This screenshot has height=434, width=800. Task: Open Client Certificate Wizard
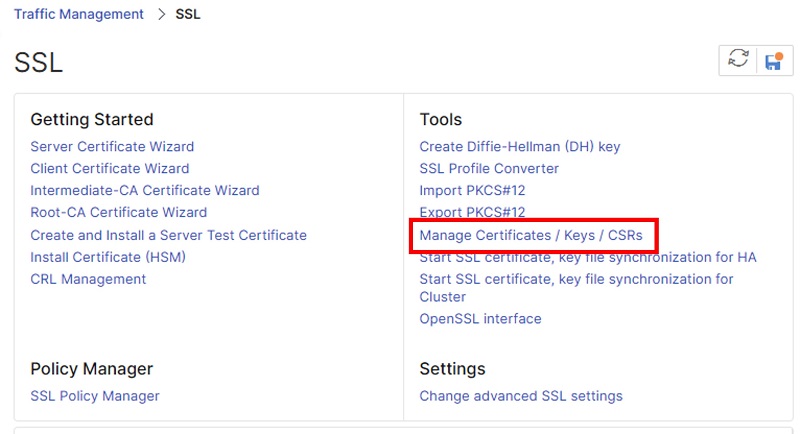[x=110, y=169]
